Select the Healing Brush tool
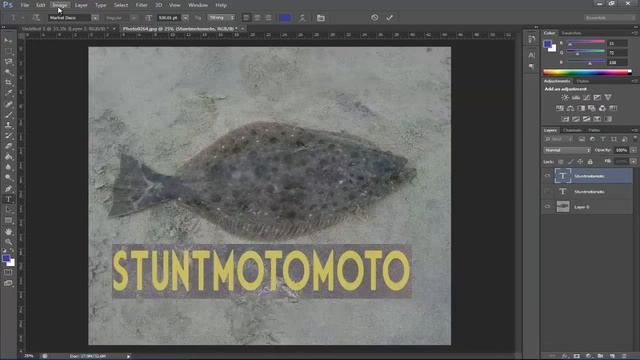The image size is (640, 360). (8, 104)
